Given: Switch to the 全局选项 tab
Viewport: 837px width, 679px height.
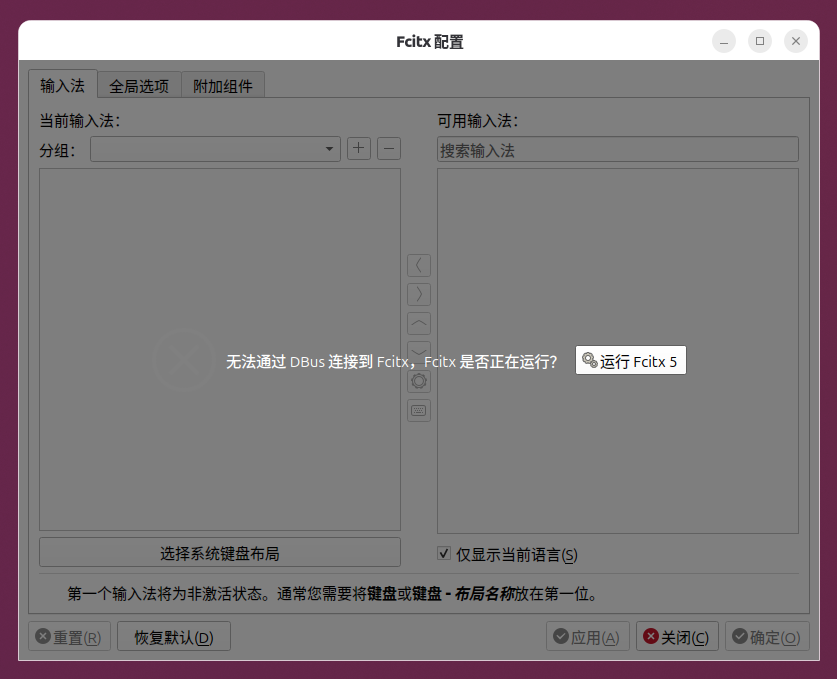Looking at the screenshot, I should coord(139,86).
